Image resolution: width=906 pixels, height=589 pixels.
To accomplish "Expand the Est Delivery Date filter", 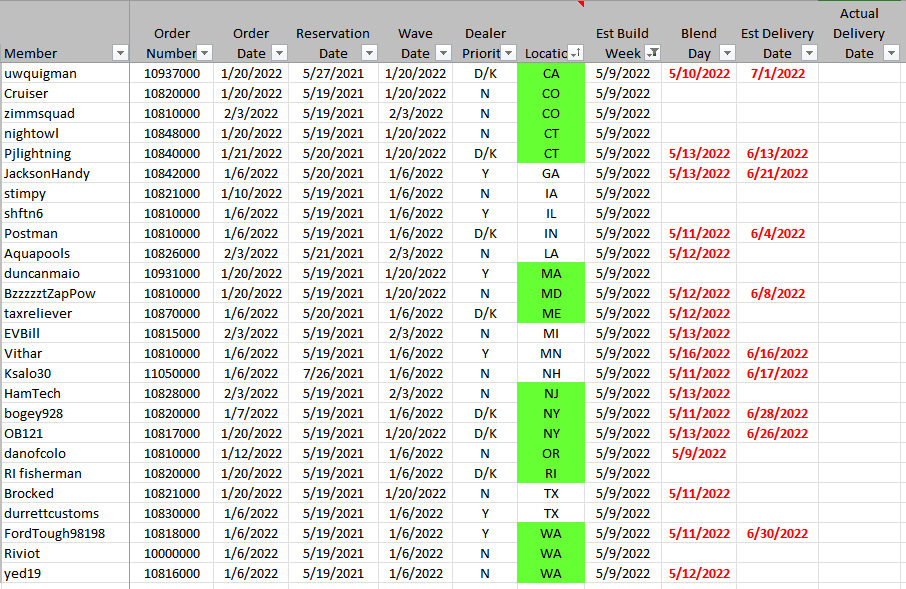I will click(x=807, y=53).
